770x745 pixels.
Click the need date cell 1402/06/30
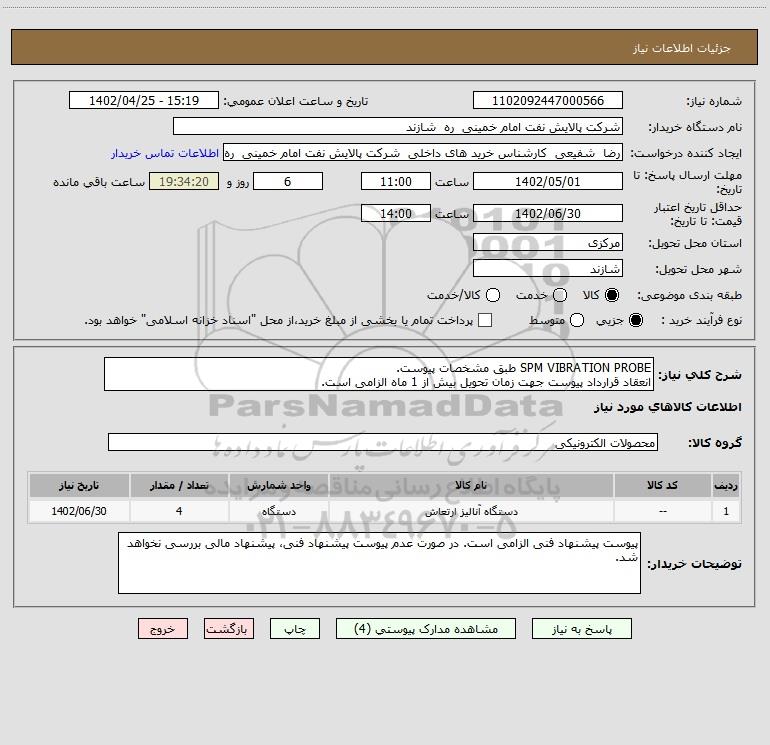(x=79, y=511)
